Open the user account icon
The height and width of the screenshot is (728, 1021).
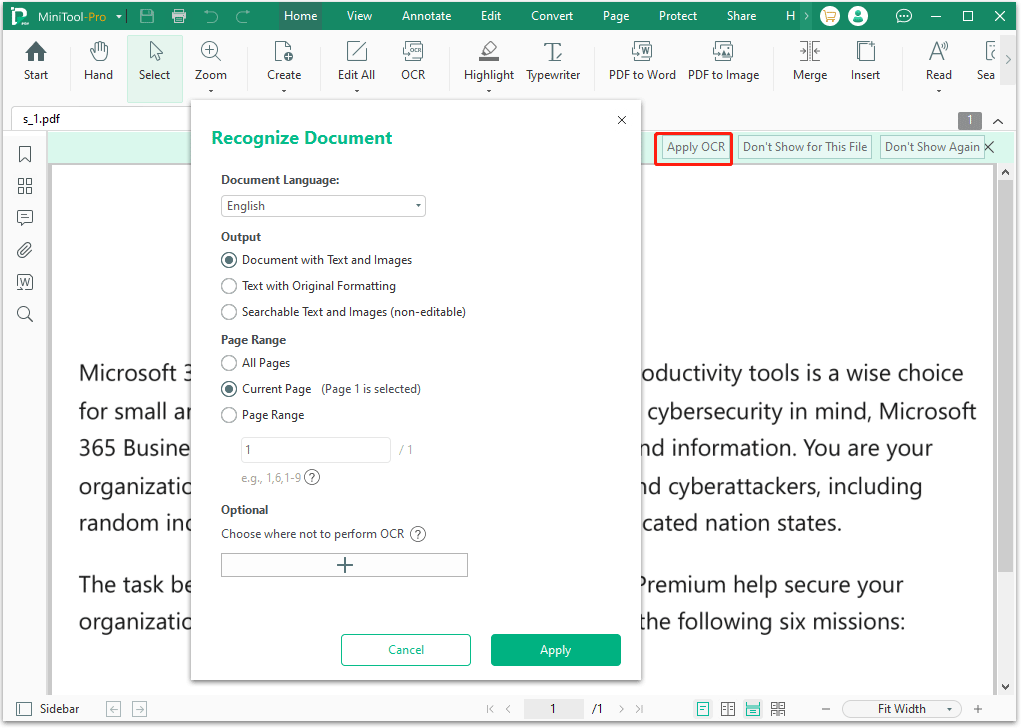(858, 16)
